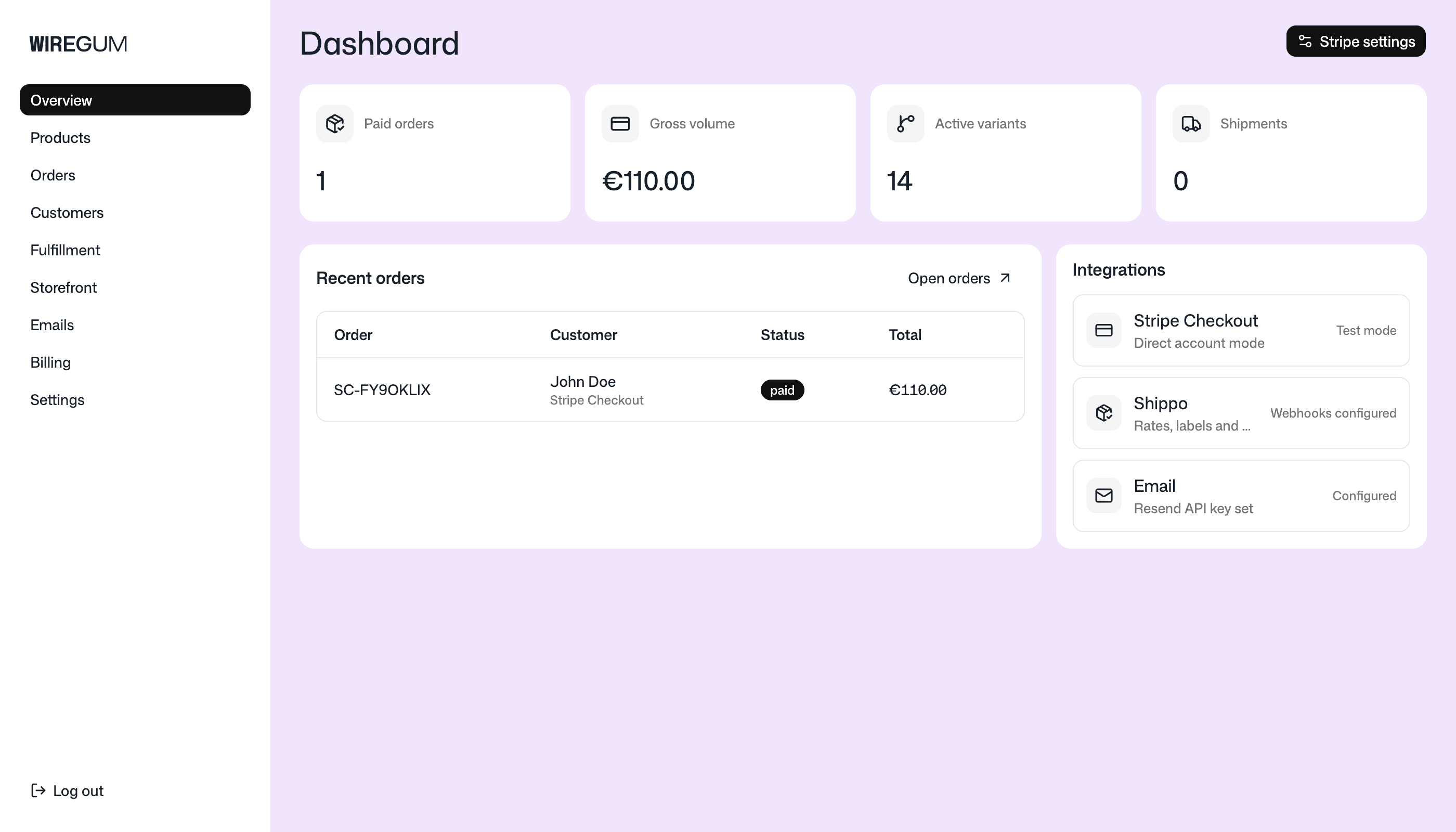Click Stripe Checkout under John Doe

tap(596, 400)
